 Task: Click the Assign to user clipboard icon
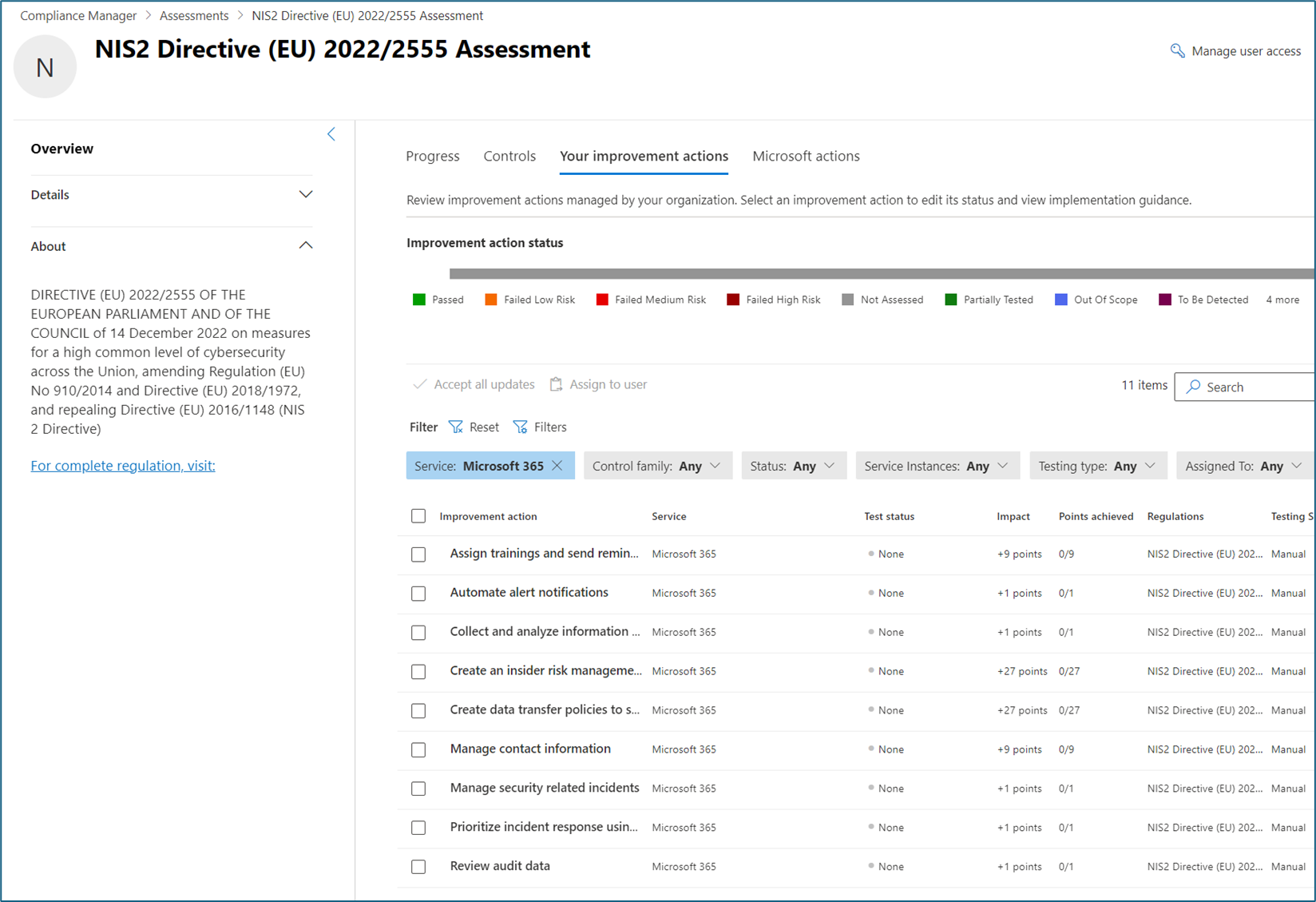[x=556, y=384]
